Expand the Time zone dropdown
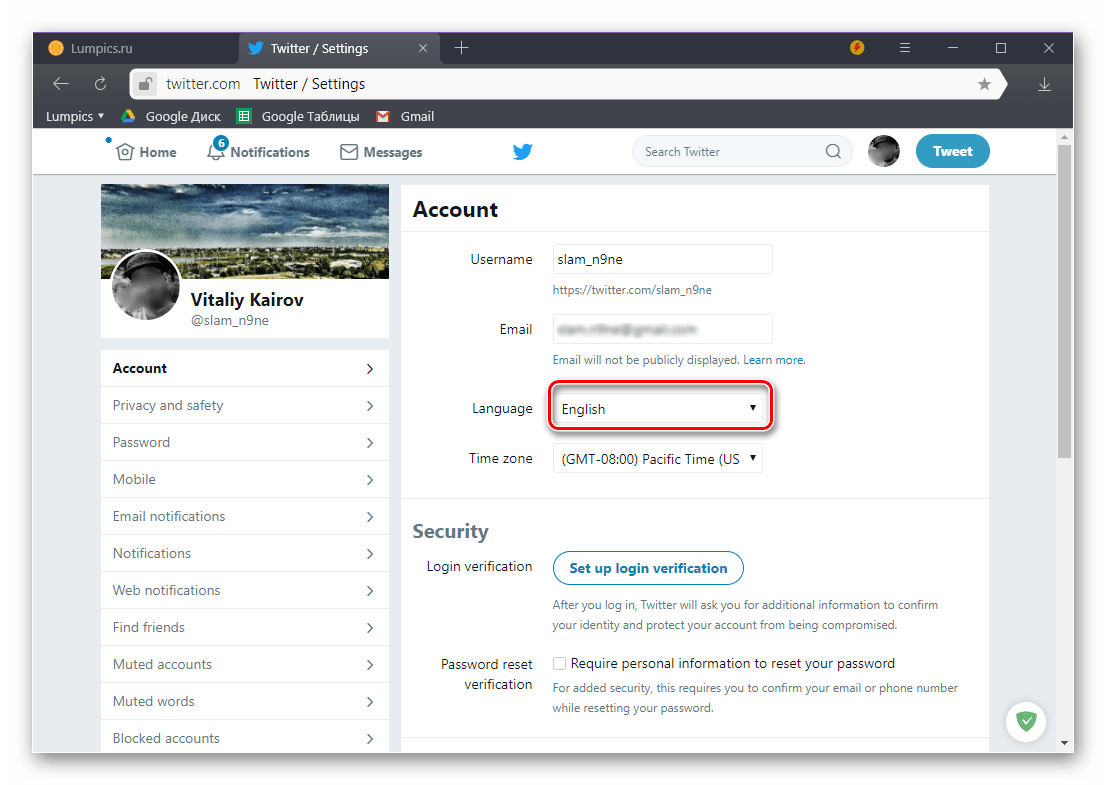The height and width of the screenshot is (785, 1106). click(x=657, y=459)
